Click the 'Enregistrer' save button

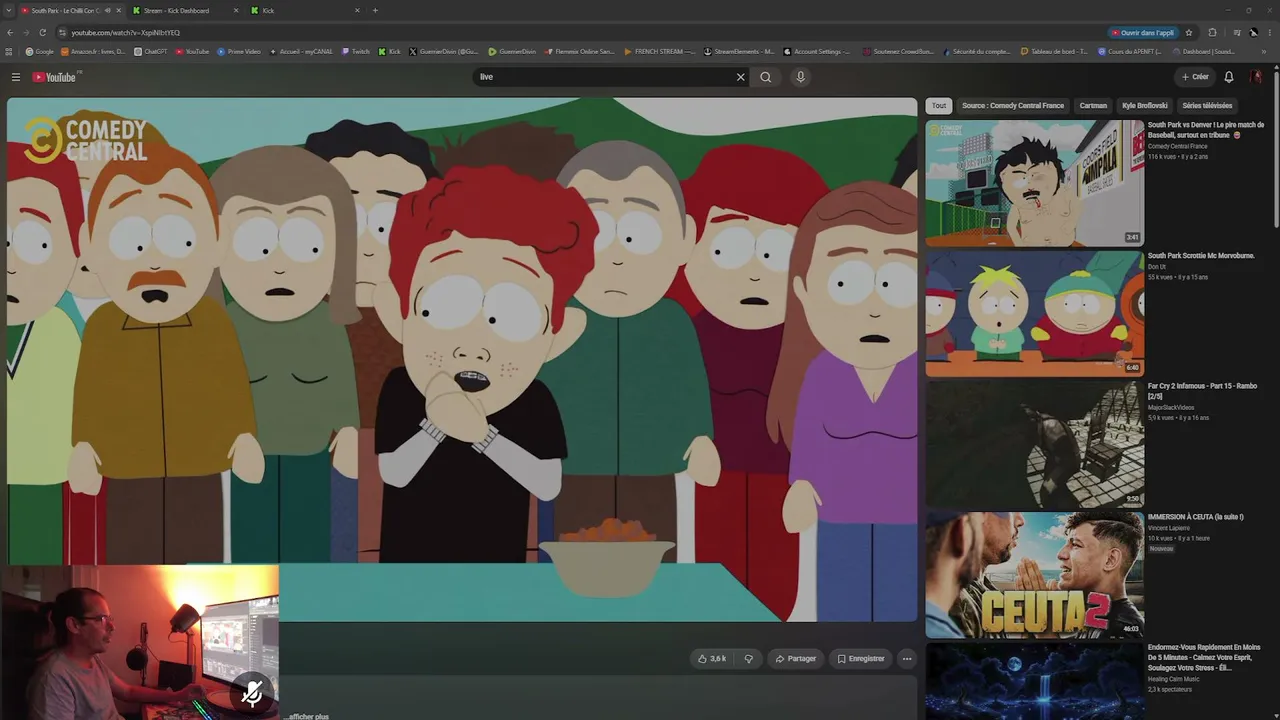click(861, 659)
